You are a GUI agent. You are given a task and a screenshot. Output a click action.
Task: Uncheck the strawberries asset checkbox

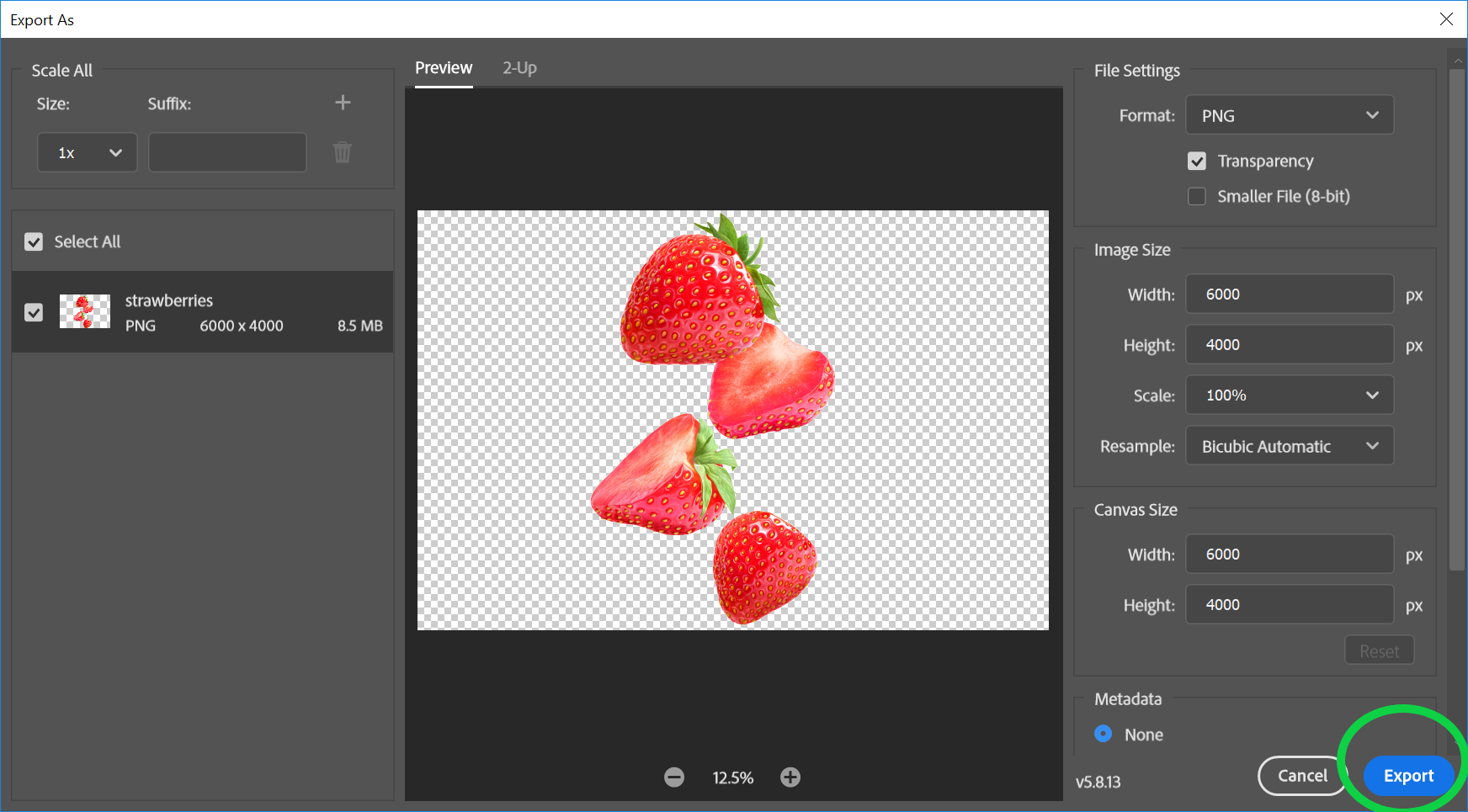(34, 312)
